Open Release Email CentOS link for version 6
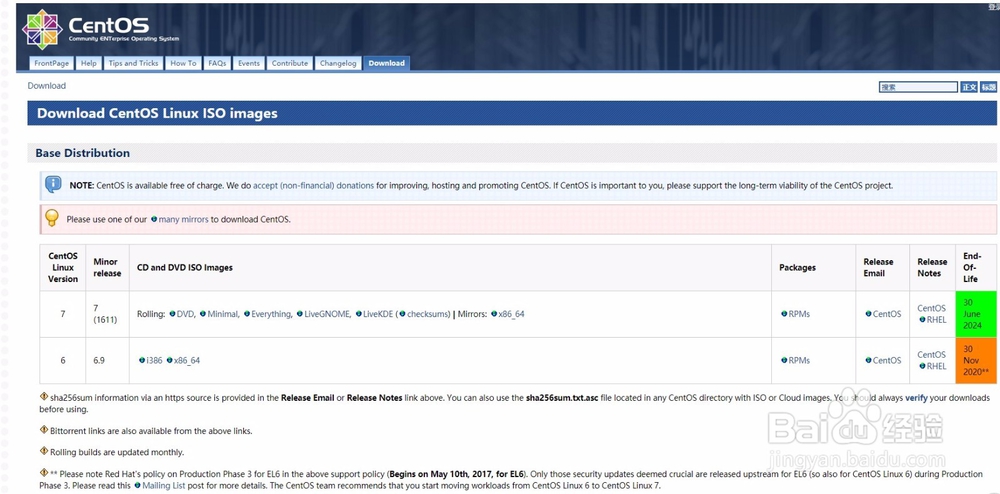 point(887,360)
